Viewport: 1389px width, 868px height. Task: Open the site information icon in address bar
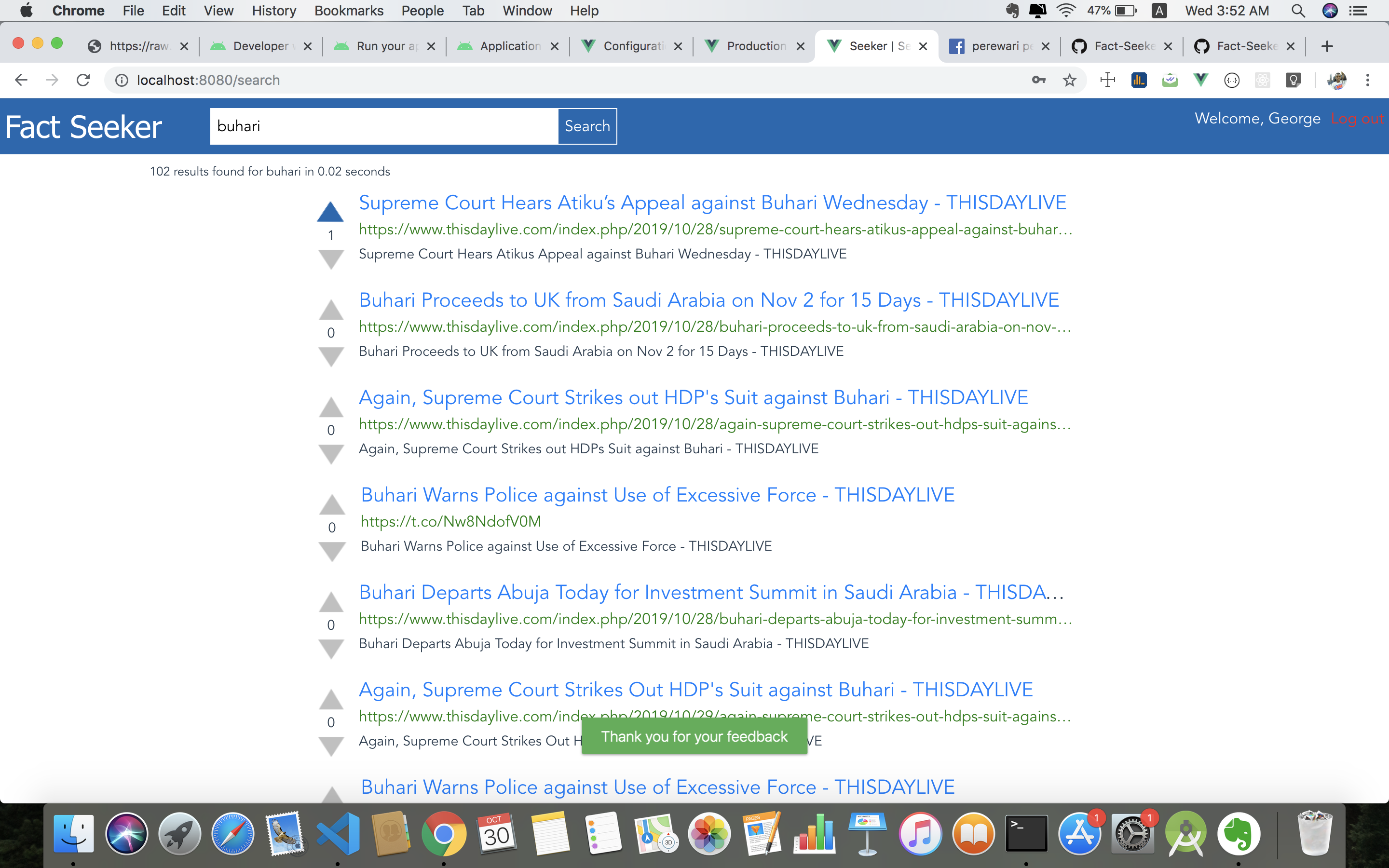pyautogui.click(x=122, y=80)
